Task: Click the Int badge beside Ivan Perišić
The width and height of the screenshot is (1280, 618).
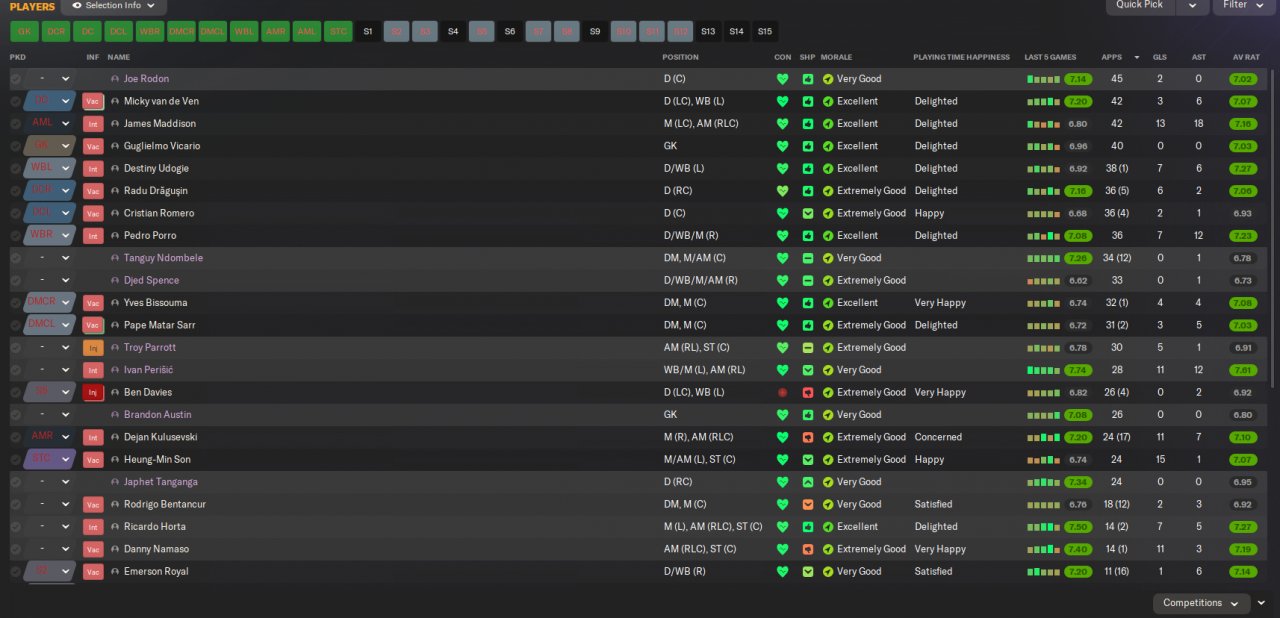Action: 93,370
